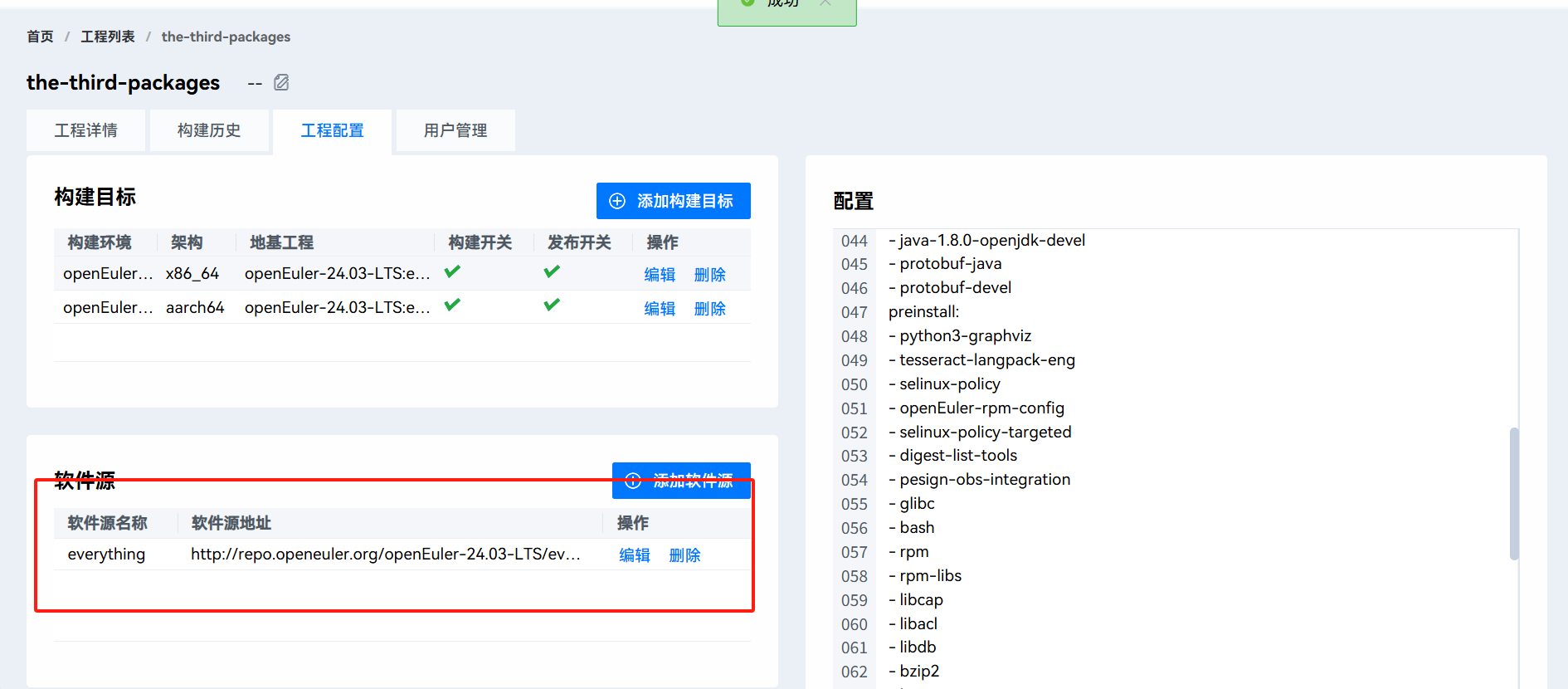
Task: Click the success checkmark icon in notification
Action: tap(747, 3)
